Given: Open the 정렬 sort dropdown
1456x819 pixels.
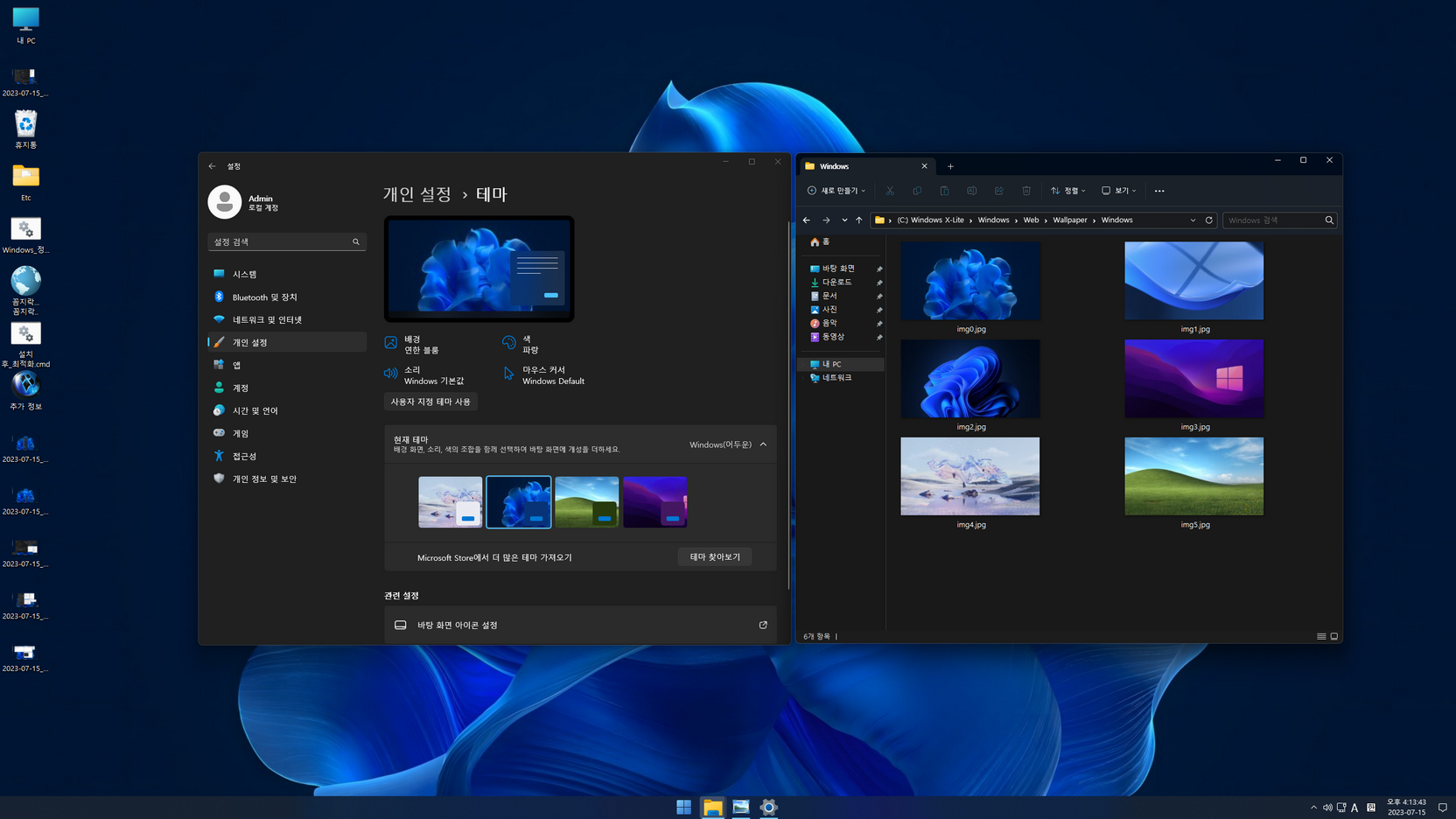Looking at the screenshot, I should [x=1068, y=191].
